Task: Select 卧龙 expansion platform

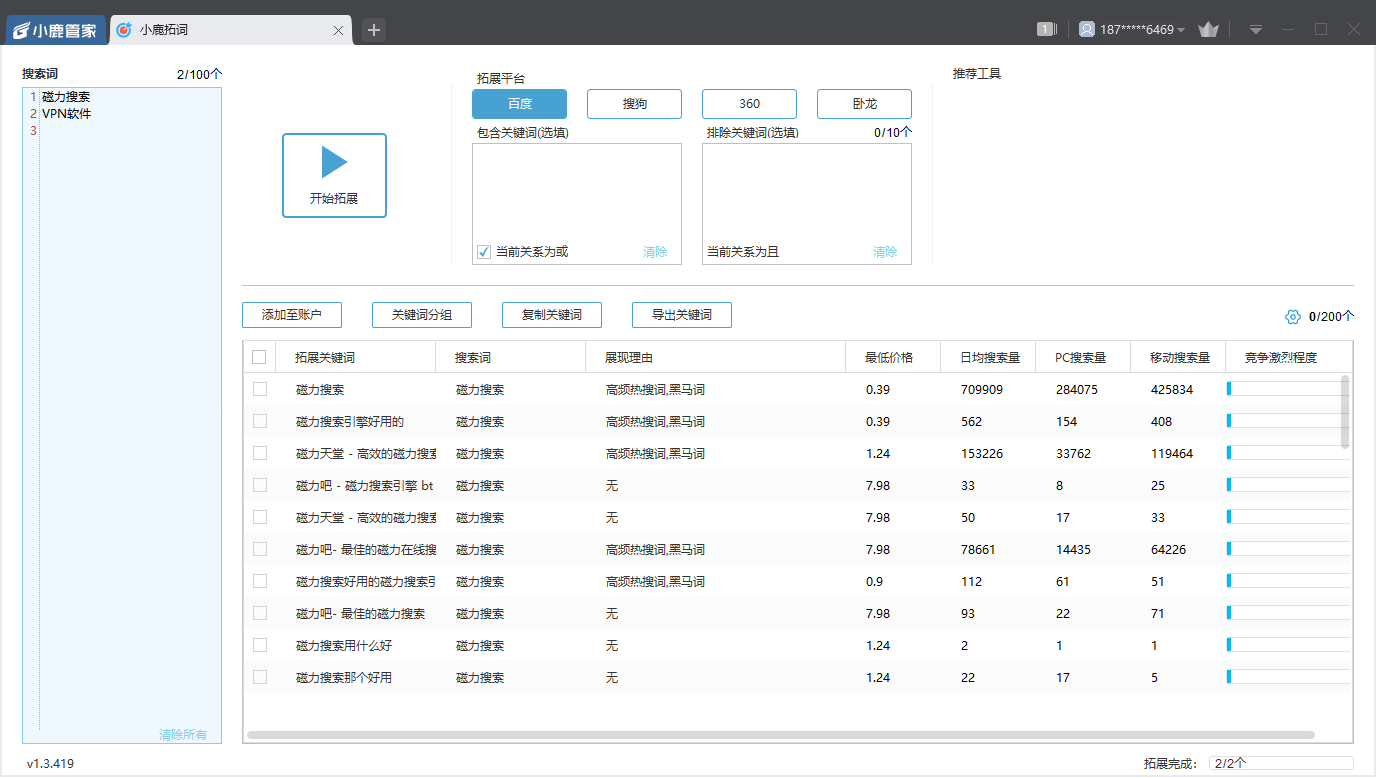Action: 864,104
